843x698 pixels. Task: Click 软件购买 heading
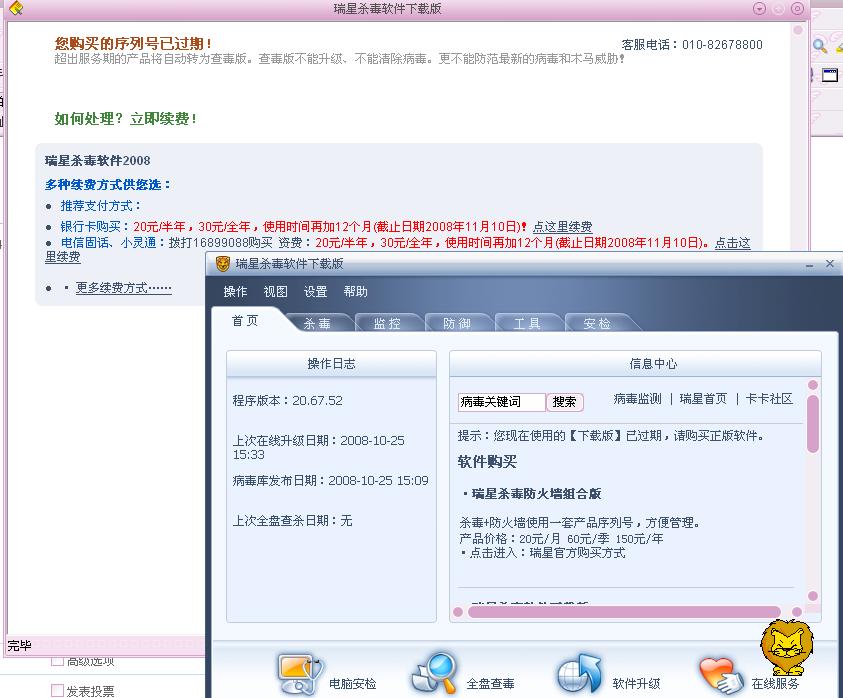coord(487,461)
